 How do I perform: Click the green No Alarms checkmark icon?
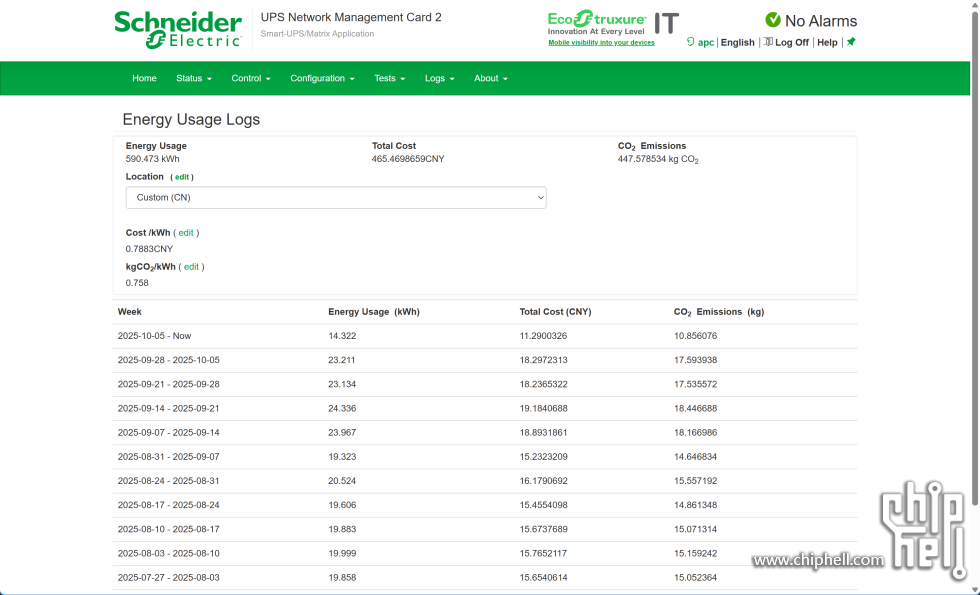[x=773, y=20]
